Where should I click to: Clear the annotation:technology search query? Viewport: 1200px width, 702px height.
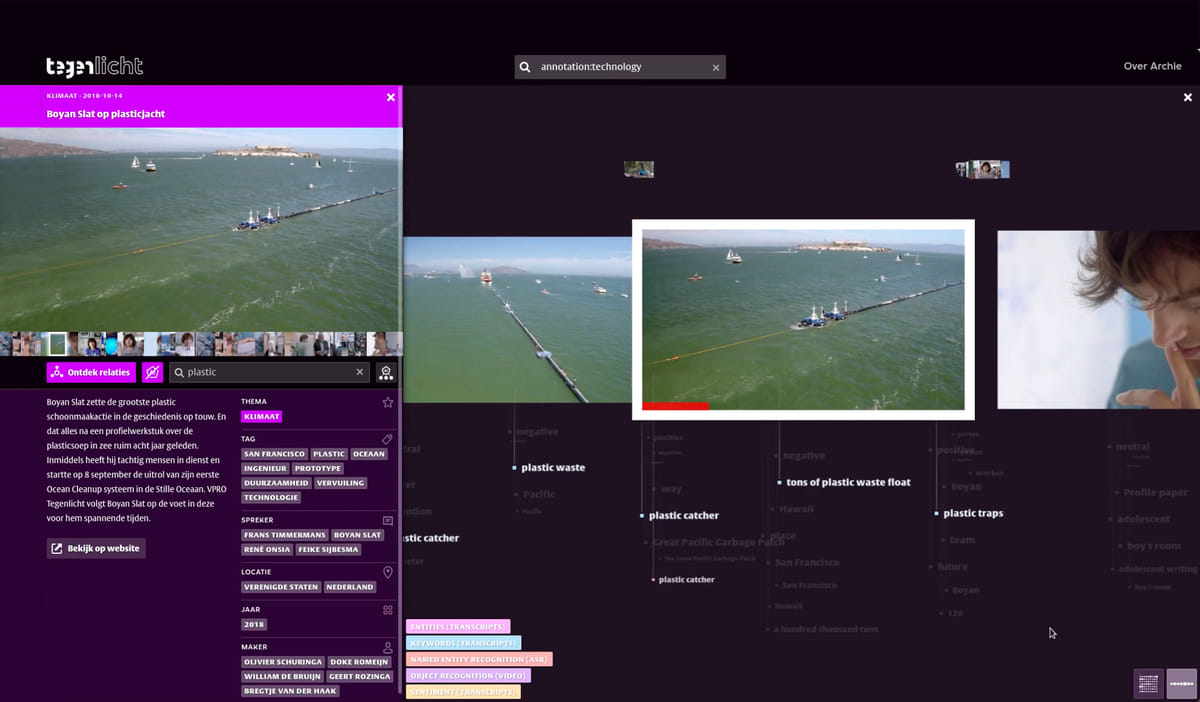click(x=715, y=68)
